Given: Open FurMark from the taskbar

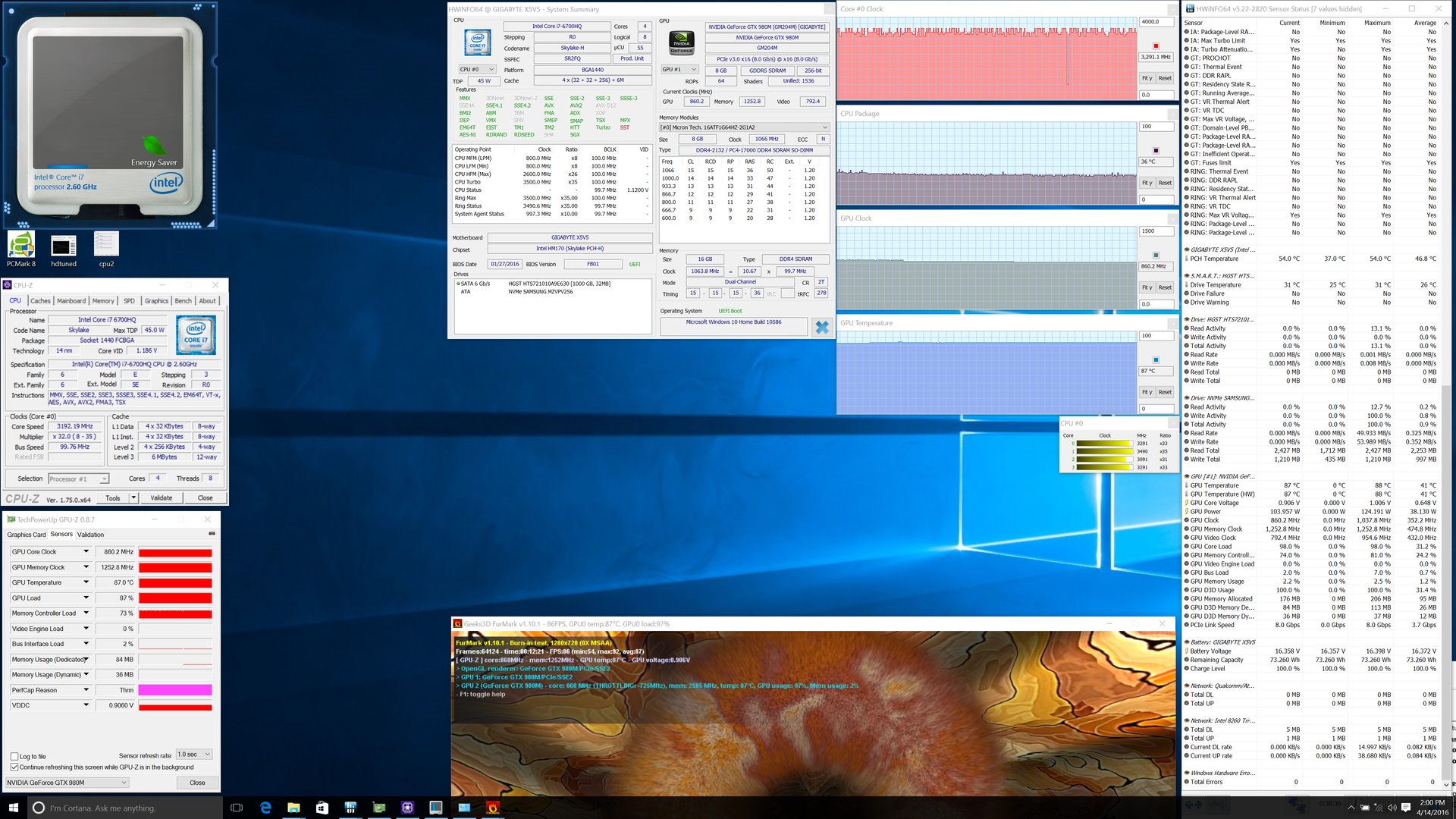Looking at the screenshot, I should tap(492, 808).
